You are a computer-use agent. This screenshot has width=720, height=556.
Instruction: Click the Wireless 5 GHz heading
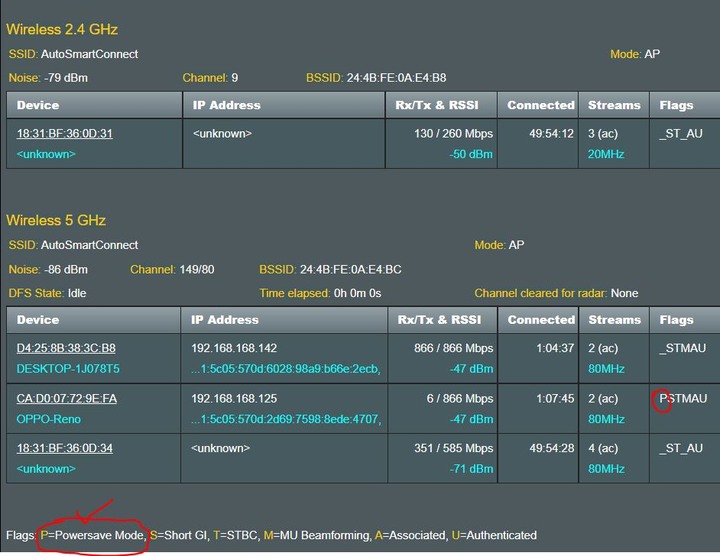click(56, 220)
